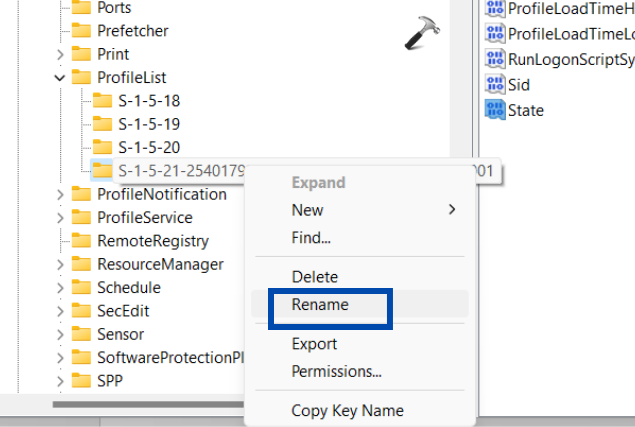This screenshot has height=427, width=635.
Task: Click the binary icon next to Sid
Action: point(495,84)
